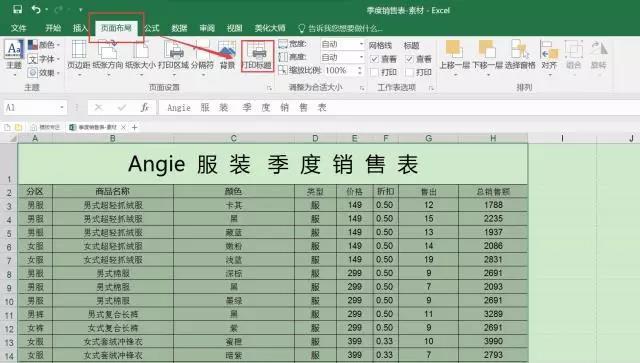
Task: Click the confirm checkmark in formula bar
Action: pyautogui.click(x=122, y=107)
